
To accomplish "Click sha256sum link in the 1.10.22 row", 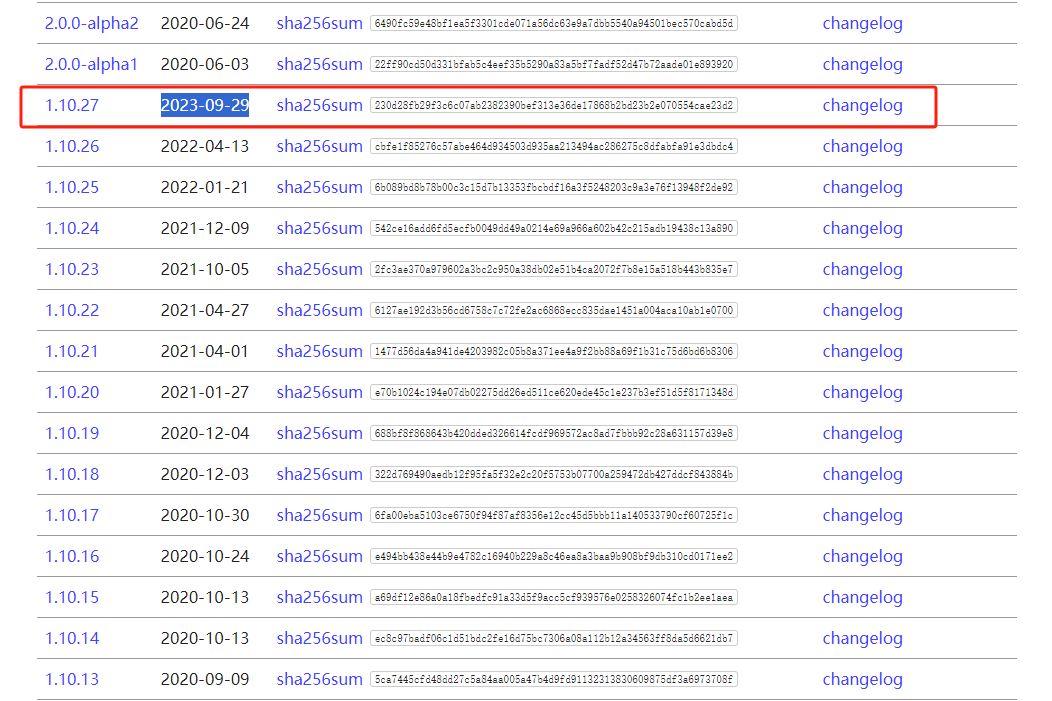I will 319,310.
